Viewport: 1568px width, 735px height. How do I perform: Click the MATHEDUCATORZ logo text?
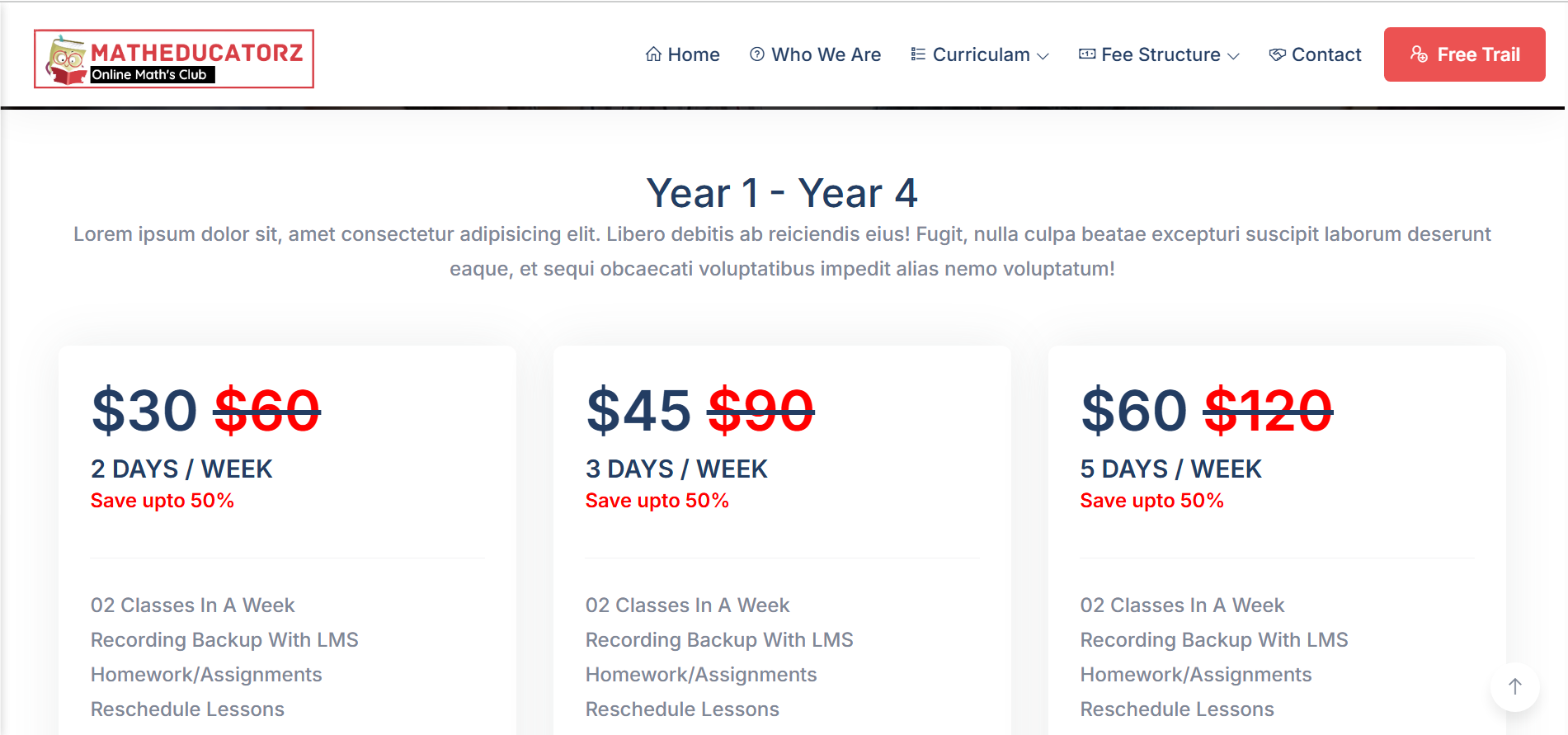197,53
